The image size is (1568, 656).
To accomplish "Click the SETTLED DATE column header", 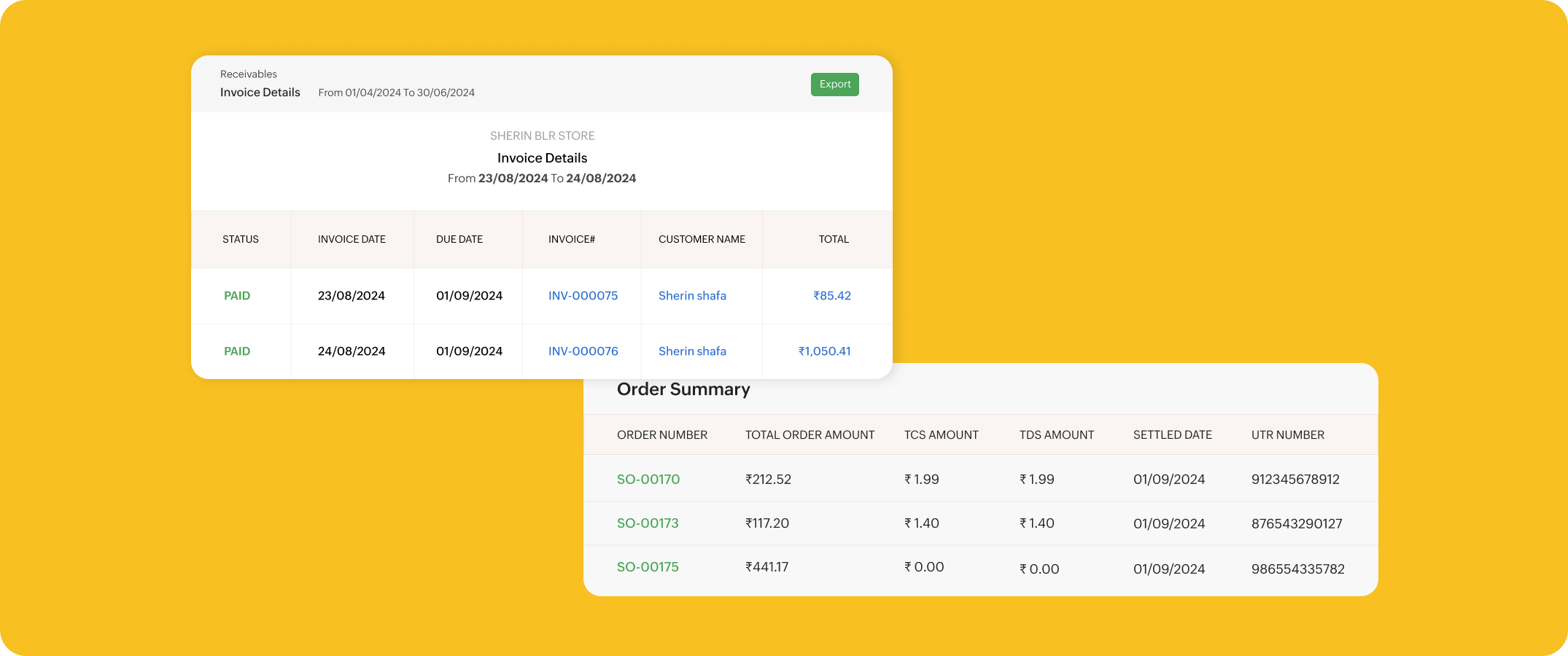I will tap(1172, 435).
